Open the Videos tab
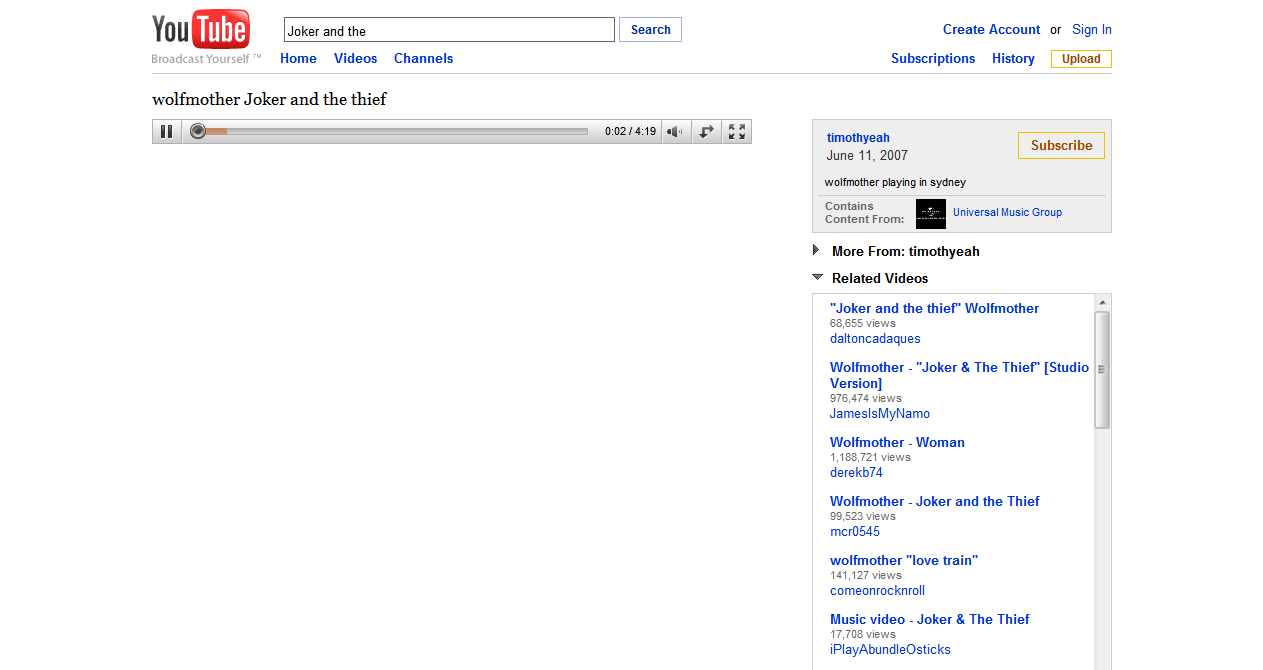This screenshot has width=1263, height=670. (356, 59)
